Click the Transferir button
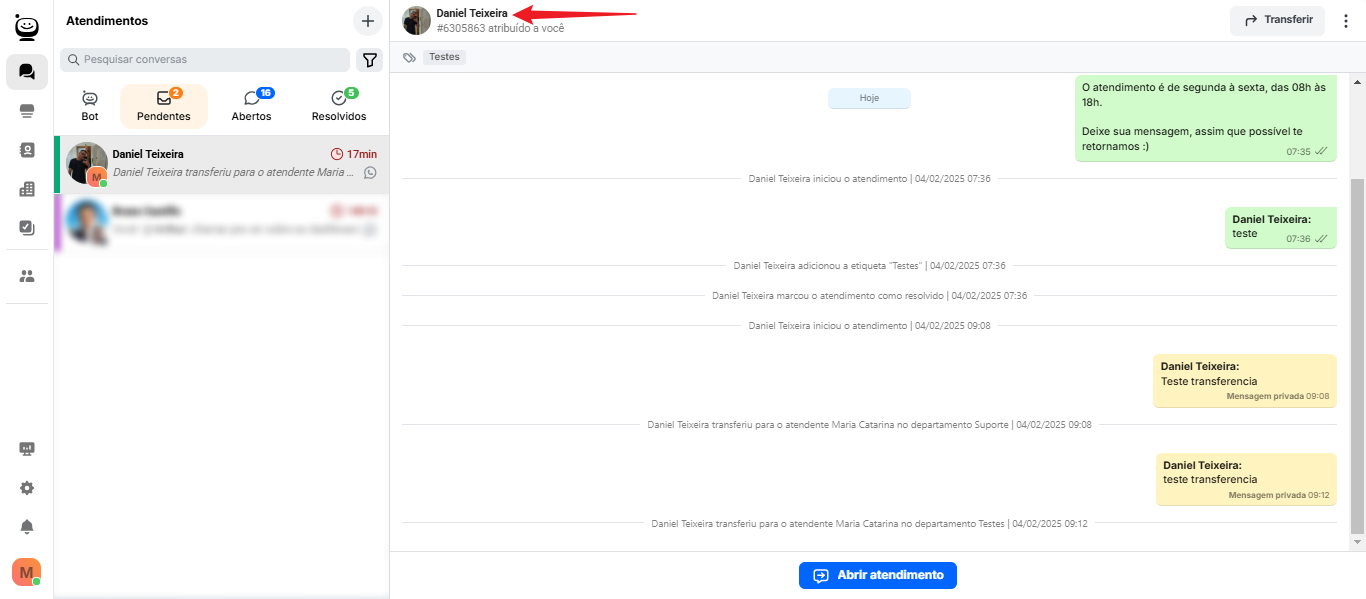The height and width of the screenshot is (599, 1366). point(1277,20)
